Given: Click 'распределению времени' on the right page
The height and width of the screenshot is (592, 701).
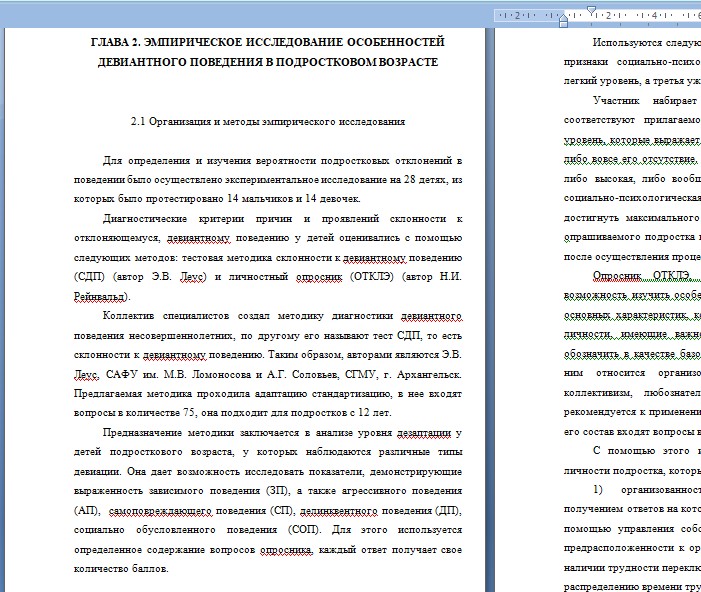Looking at the screenshot, I should (622, 587).
